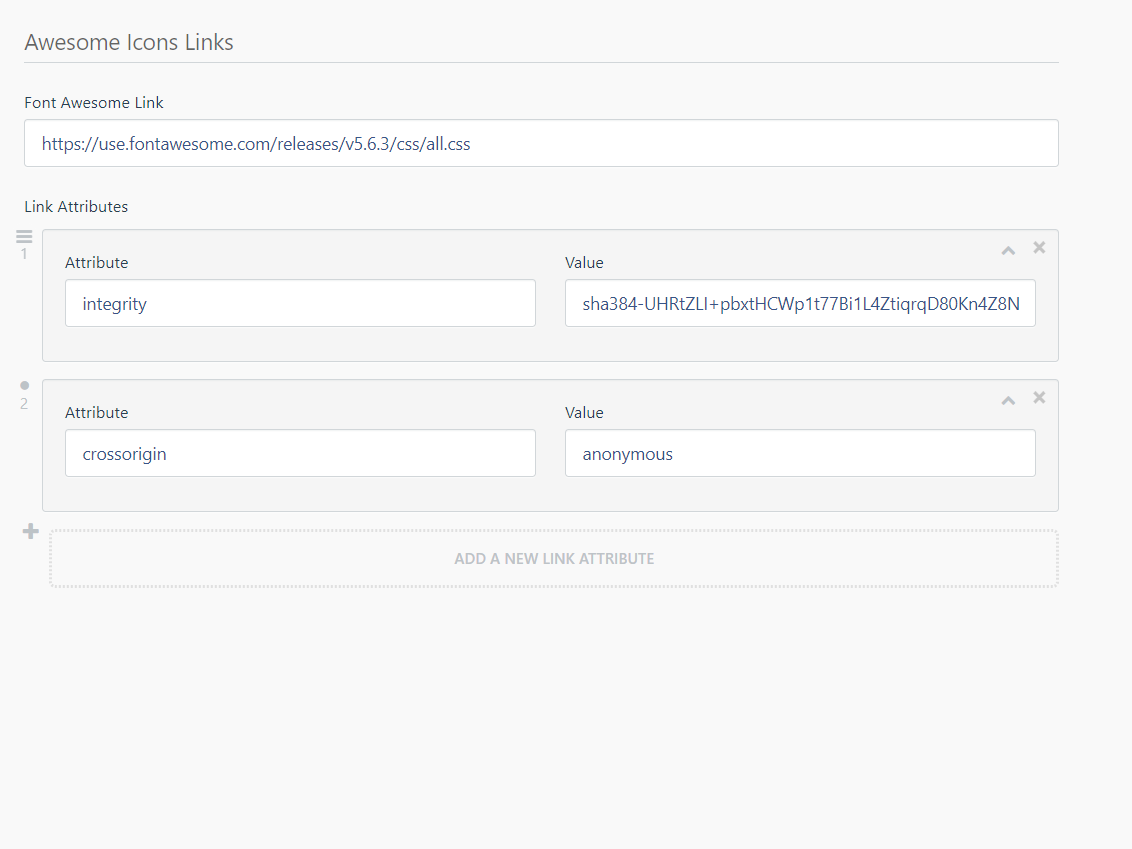Screen dimensions: 1132x849
Task: Click the Font Awesome Link label
Action: click(x=94, y=102)
